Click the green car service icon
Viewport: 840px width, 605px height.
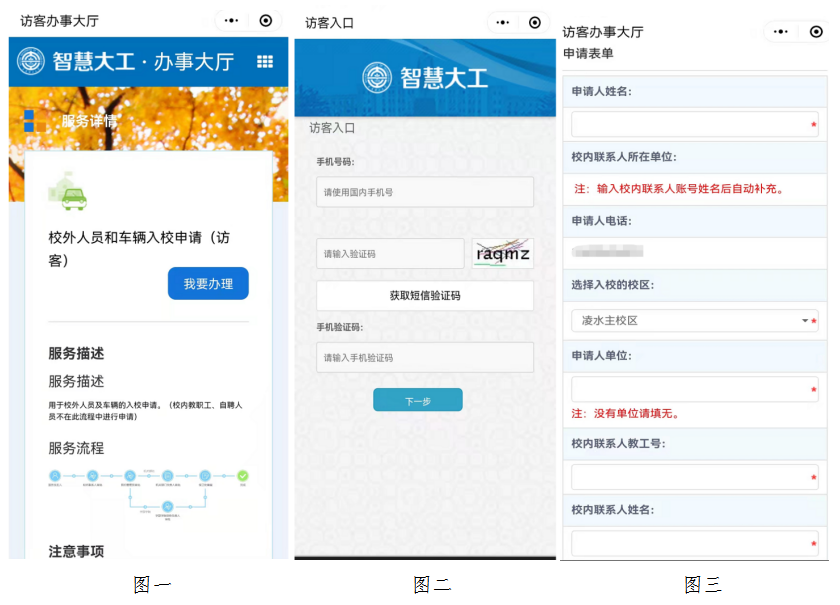pos(70,193)
